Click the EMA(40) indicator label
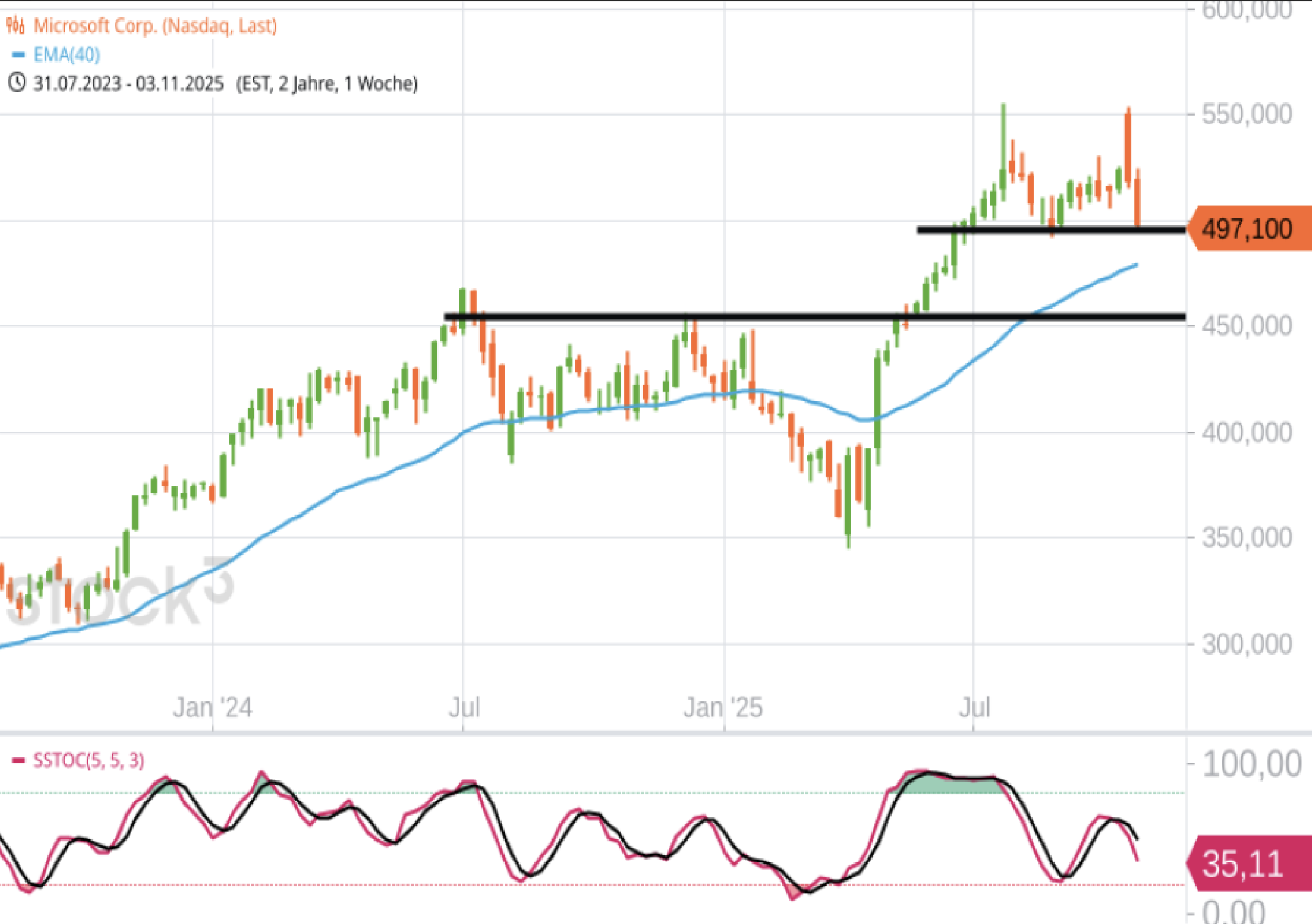The height and width of the screenshot is (924, 1312). coord(67,55)
